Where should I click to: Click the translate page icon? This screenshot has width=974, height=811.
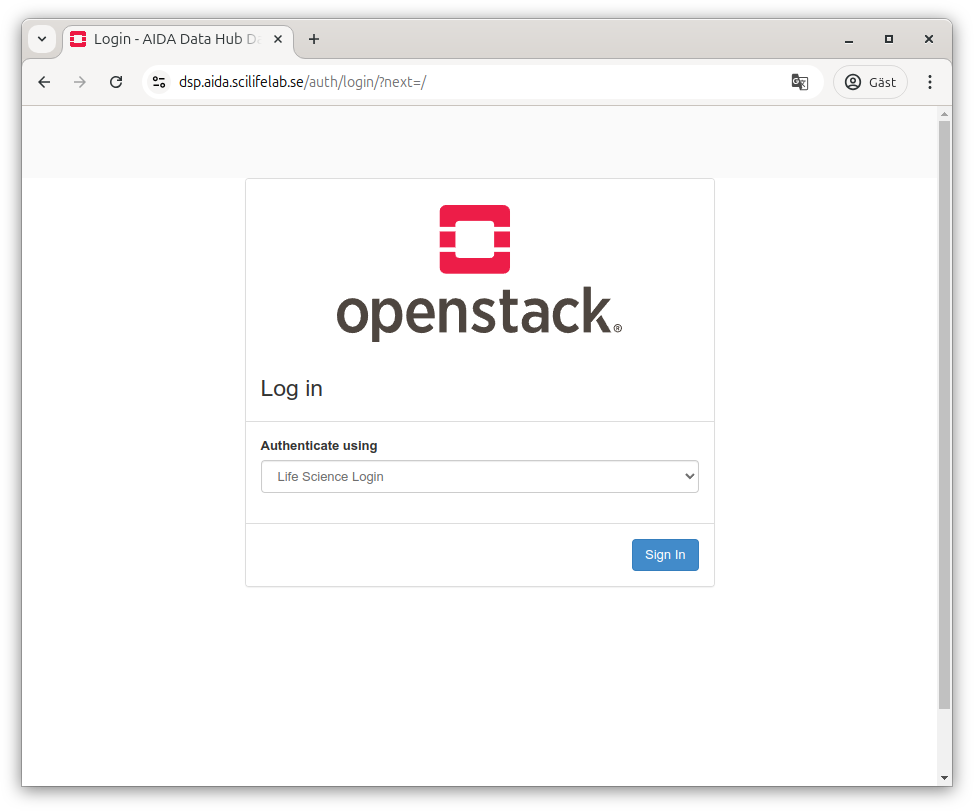799,82
